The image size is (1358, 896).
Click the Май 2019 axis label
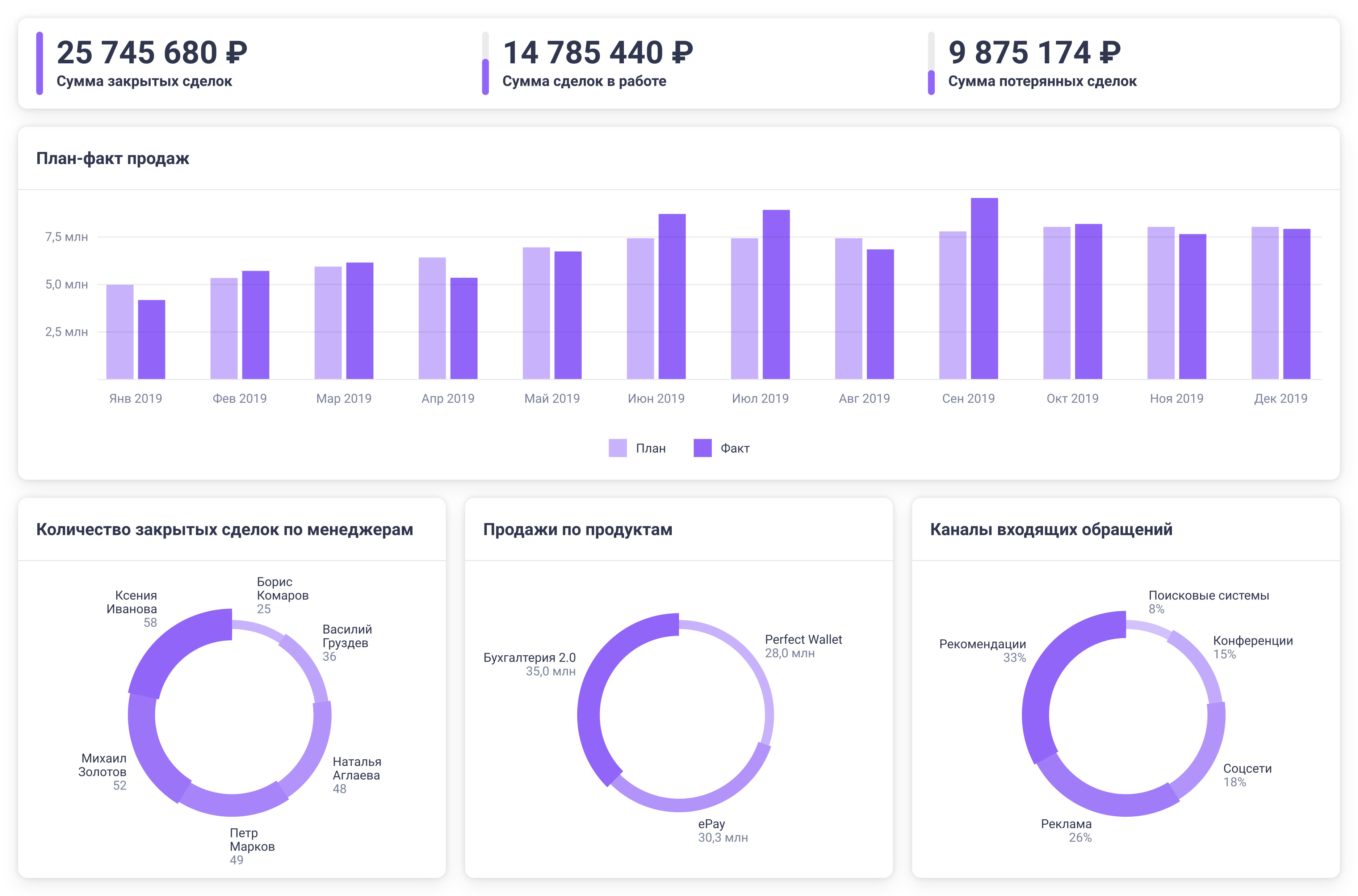[552, 398]
